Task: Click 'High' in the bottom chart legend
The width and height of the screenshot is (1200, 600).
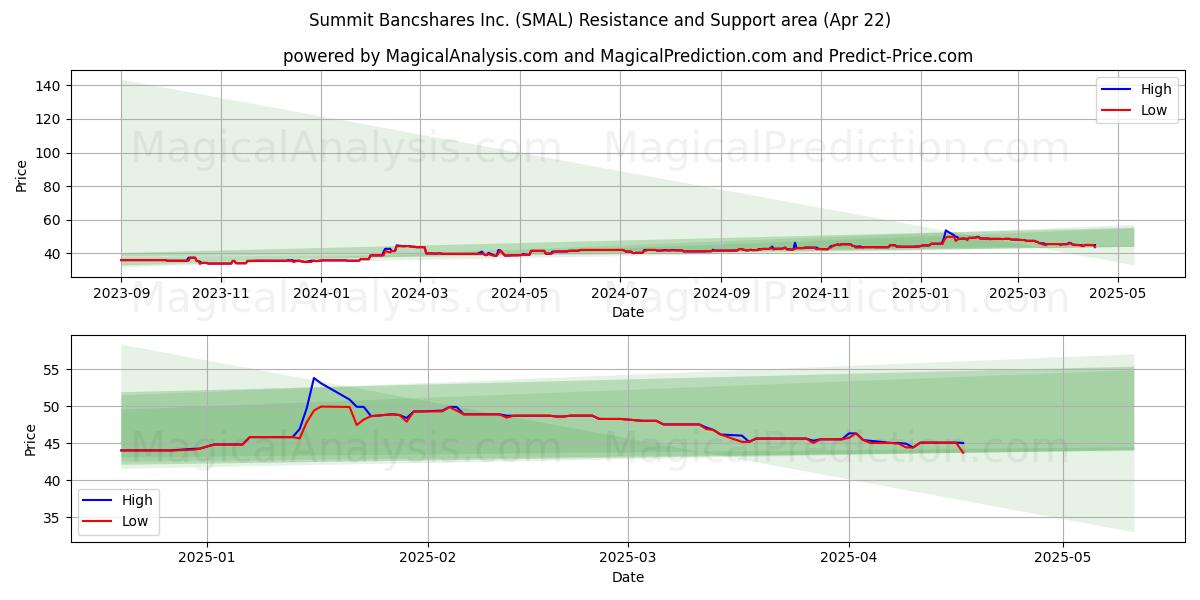Action: coord(137,500)
